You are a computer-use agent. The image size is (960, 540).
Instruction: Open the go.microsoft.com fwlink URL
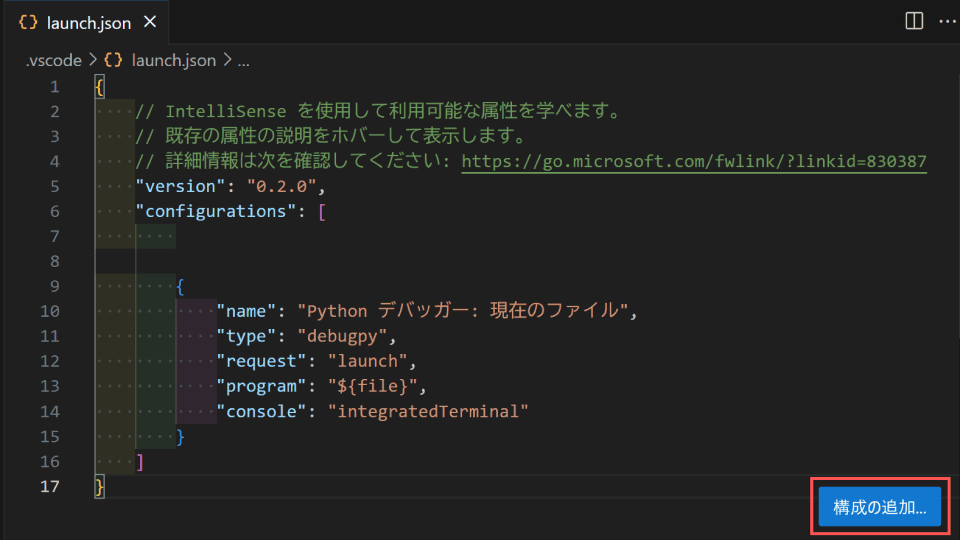pos(694,162)
